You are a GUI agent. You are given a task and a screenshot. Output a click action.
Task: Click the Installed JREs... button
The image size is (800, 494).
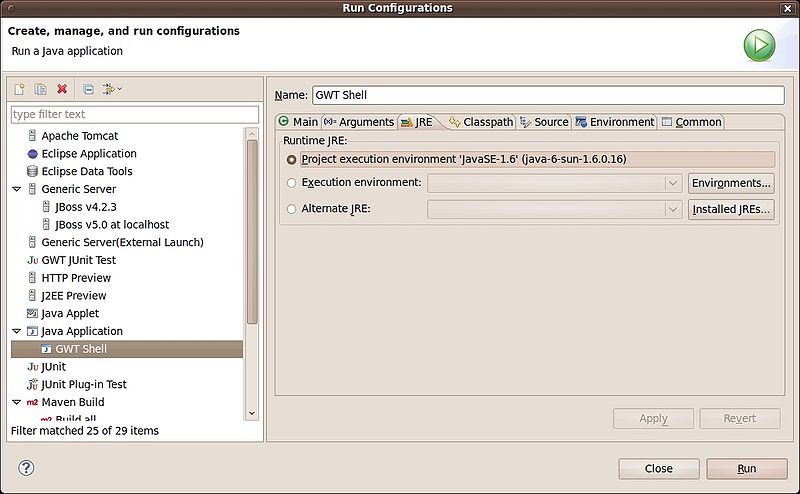(731, 209)
